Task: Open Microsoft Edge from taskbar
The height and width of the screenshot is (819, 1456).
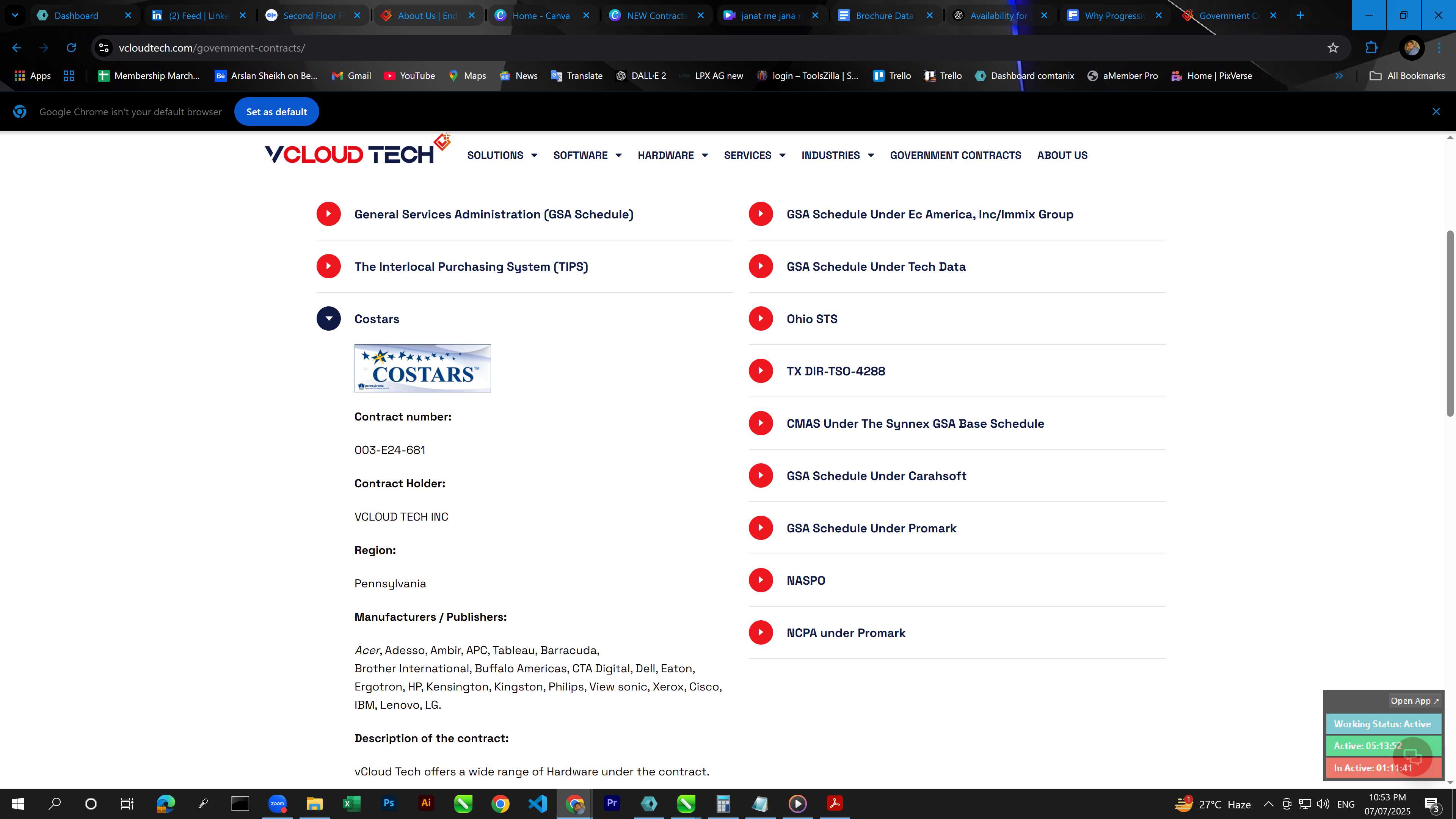Action: pyautogui.click(x=165, y=804)
